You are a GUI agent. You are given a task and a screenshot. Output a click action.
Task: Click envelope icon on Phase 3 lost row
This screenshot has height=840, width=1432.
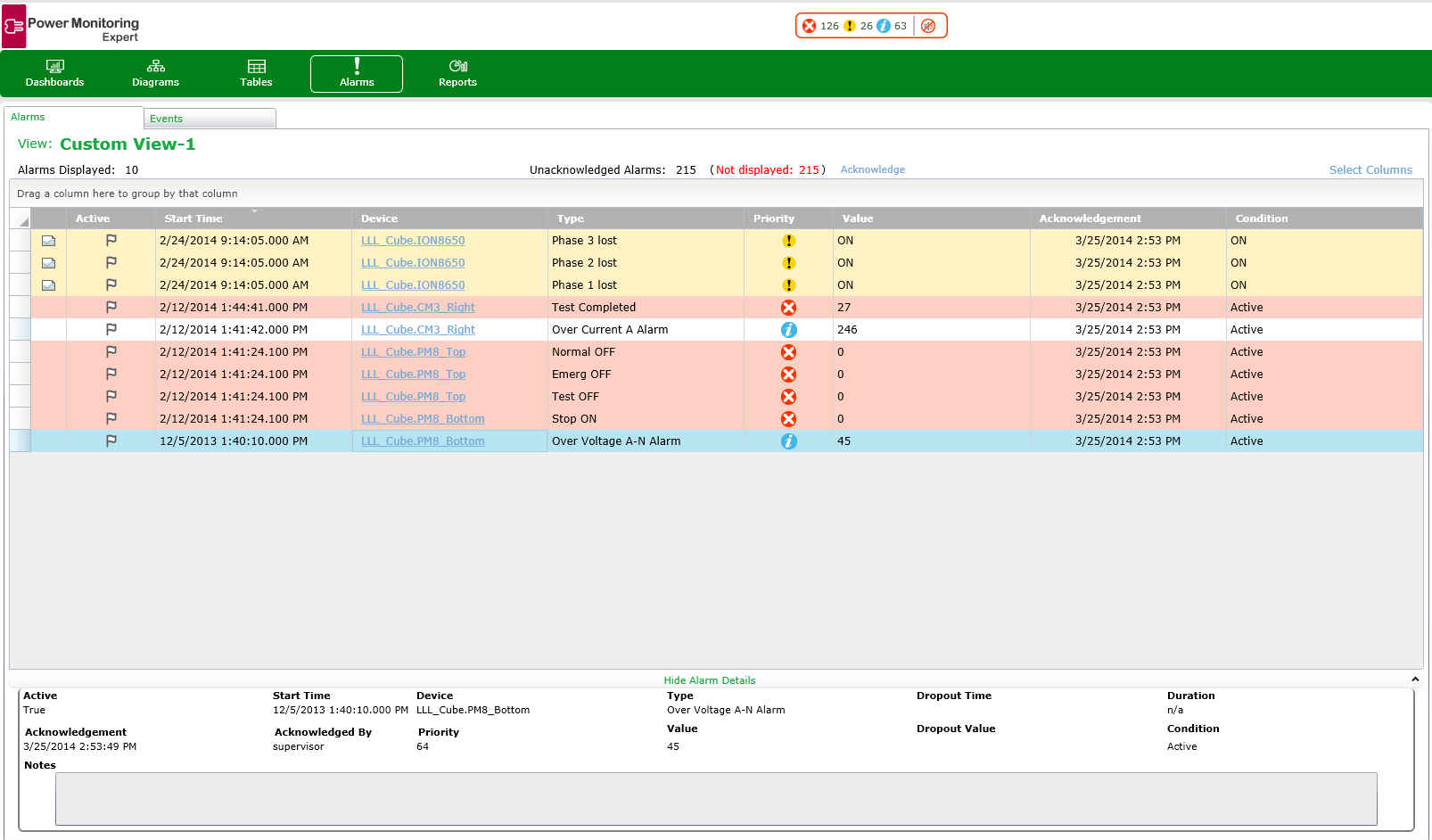[x=49, y=241]
